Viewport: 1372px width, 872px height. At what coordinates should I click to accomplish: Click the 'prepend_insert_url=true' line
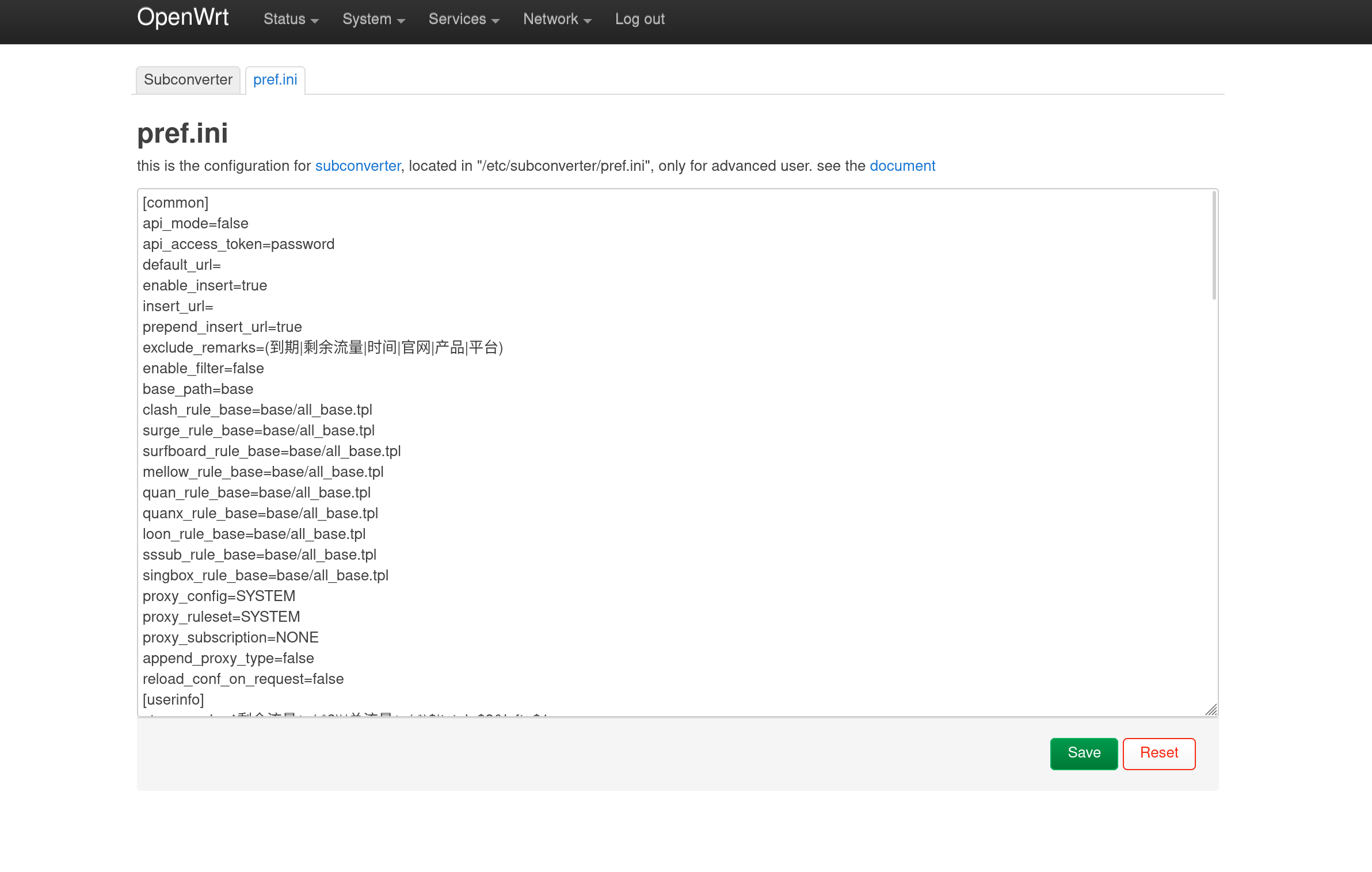222,327
